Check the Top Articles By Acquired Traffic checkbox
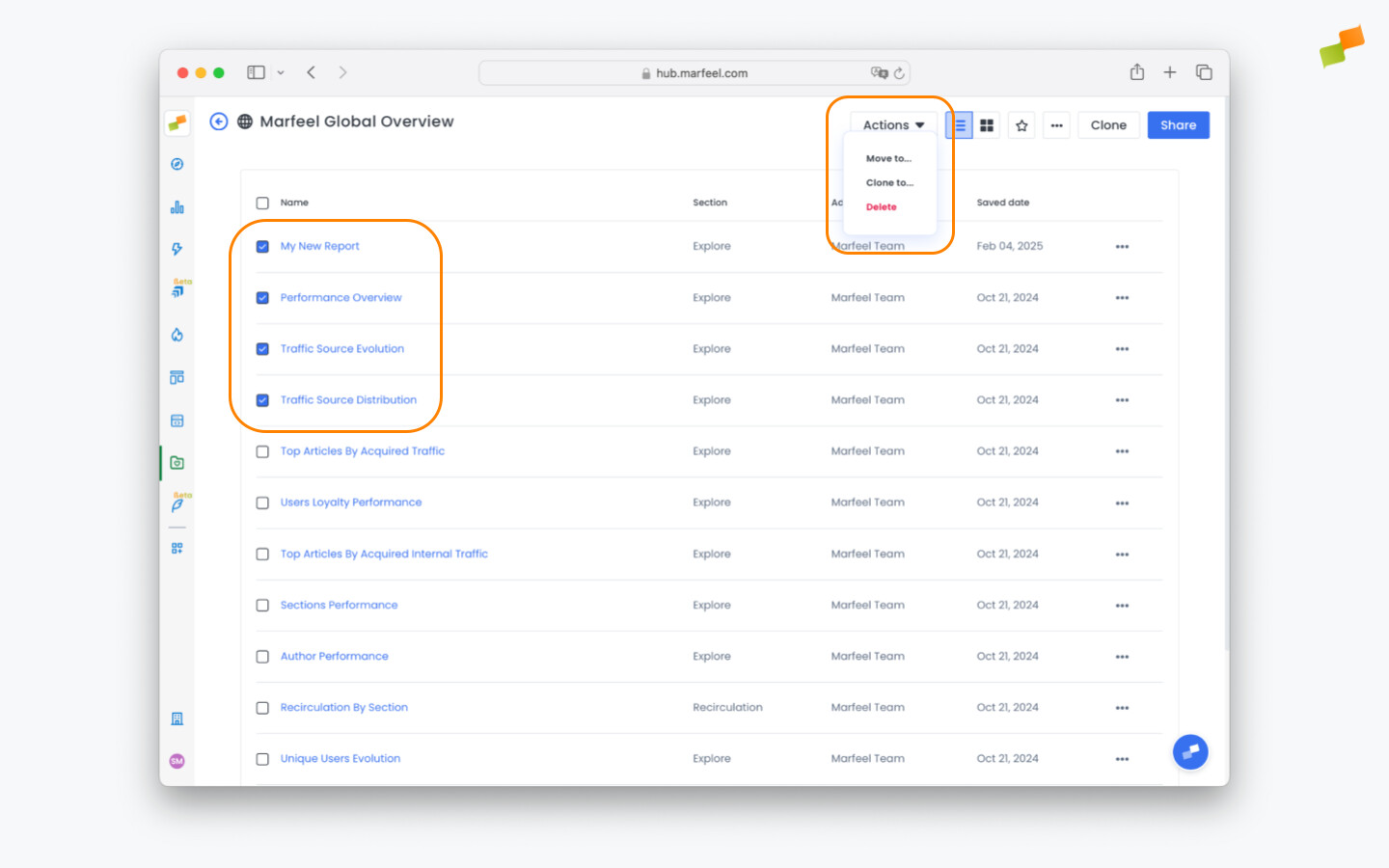Screen dimensions: 1389x868 (x=262, y=451)
